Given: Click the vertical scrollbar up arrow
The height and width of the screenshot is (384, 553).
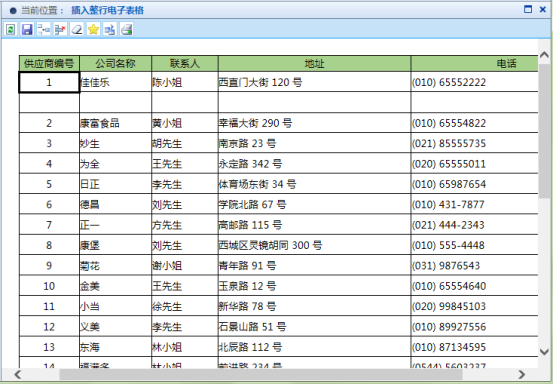Looking at the screenshot, I should tap(544, 55).
